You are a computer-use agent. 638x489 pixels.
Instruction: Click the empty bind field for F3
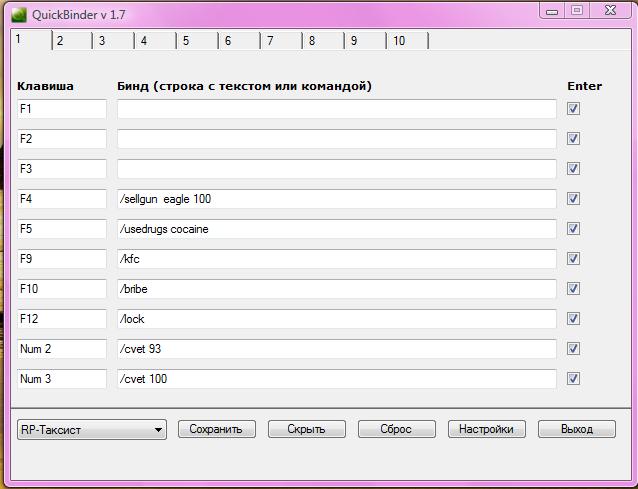point(337,169)
